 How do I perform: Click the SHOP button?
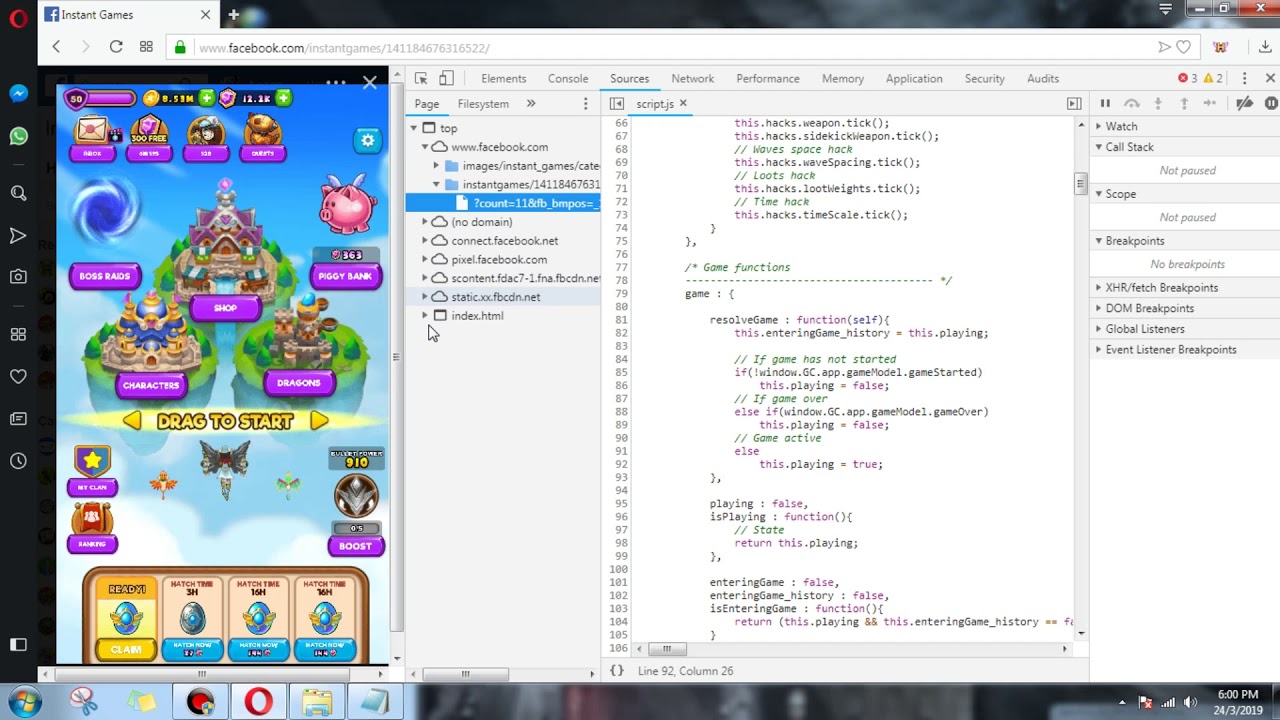tap(225, 308)
